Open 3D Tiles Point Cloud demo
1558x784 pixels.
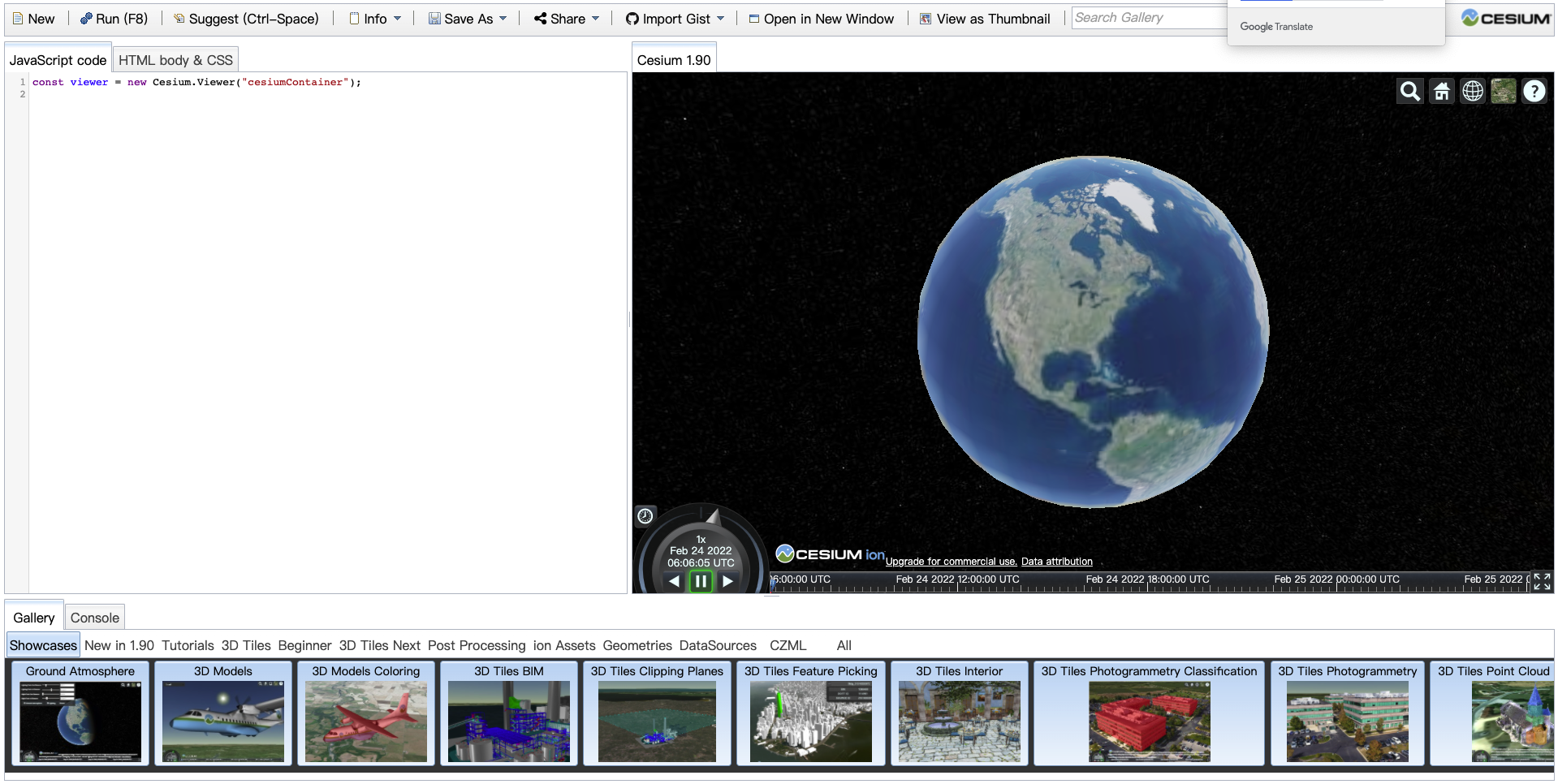(1492, 713)
